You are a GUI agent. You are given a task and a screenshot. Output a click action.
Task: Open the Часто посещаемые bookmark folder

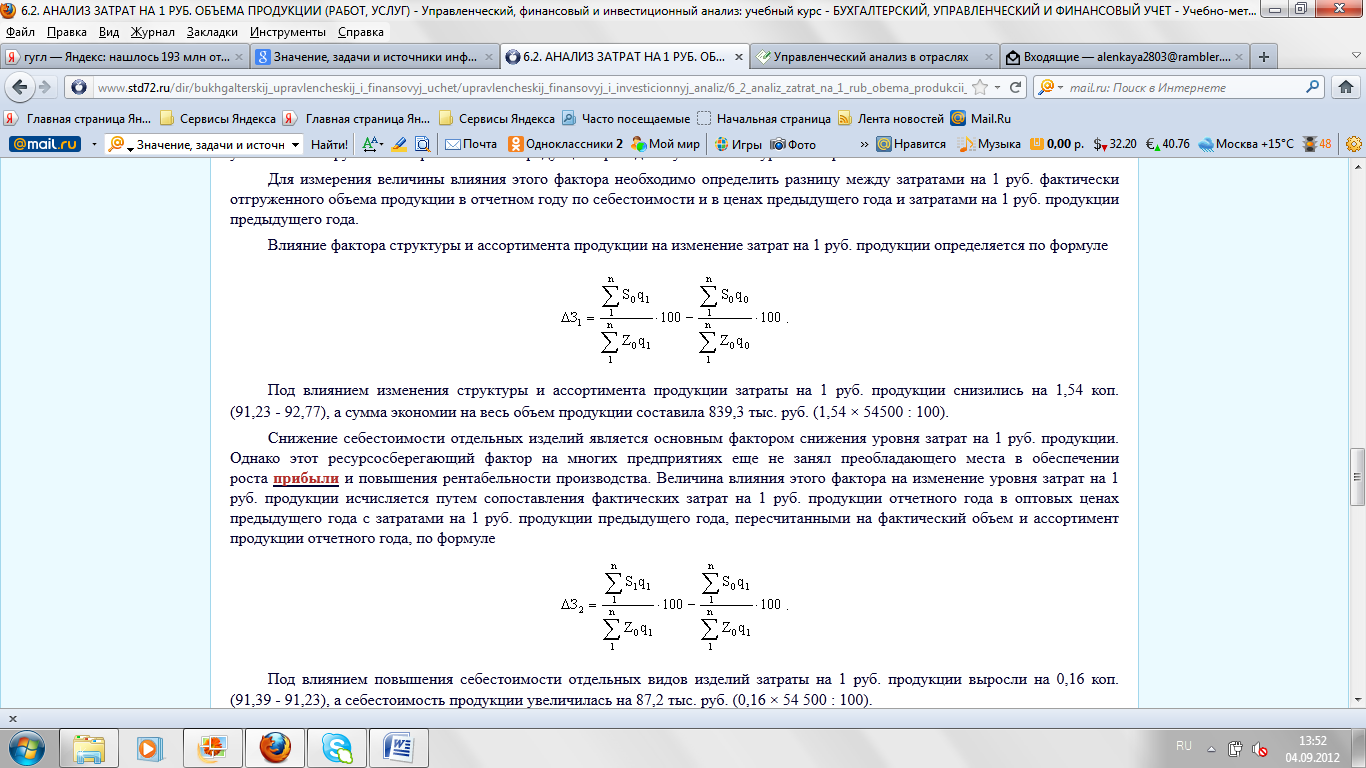[626, 117]
